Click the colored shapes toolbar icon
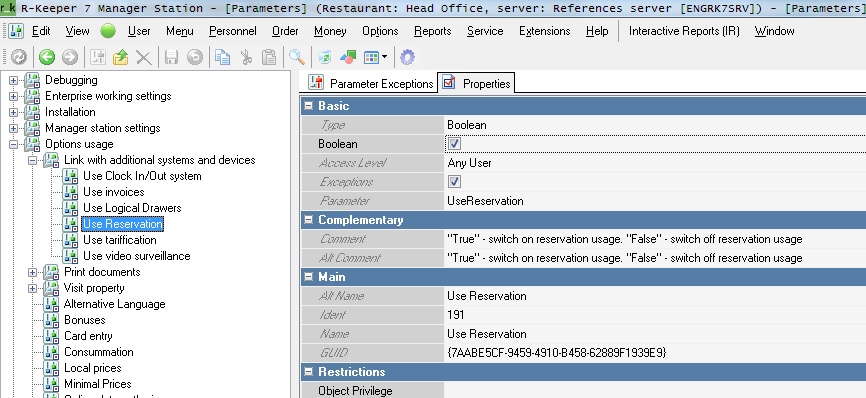Viewport: 866px width, 398px height. point(348,57)
